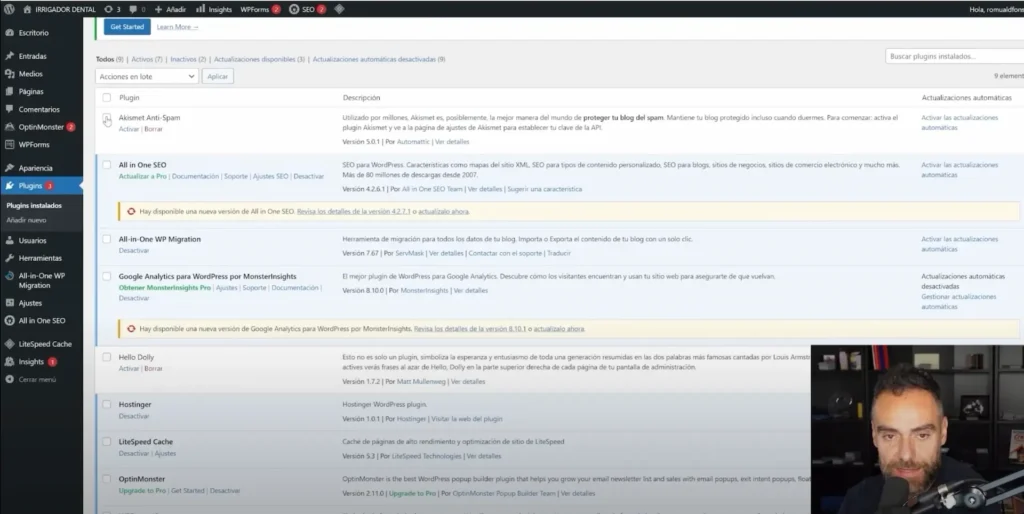Click Activar under Akismet Anti-Spam
The width and height of the screenshot is (1024, 514).
pos(129,129)
